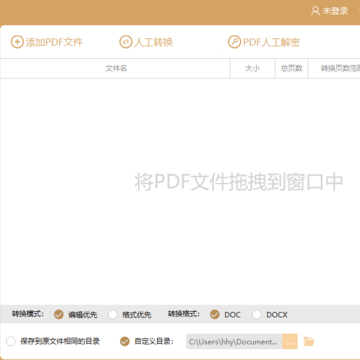Viewport: 360px width, 360px height.
Task: Select the 格式优先 conversion mode
Action: [x=113, y=314]
